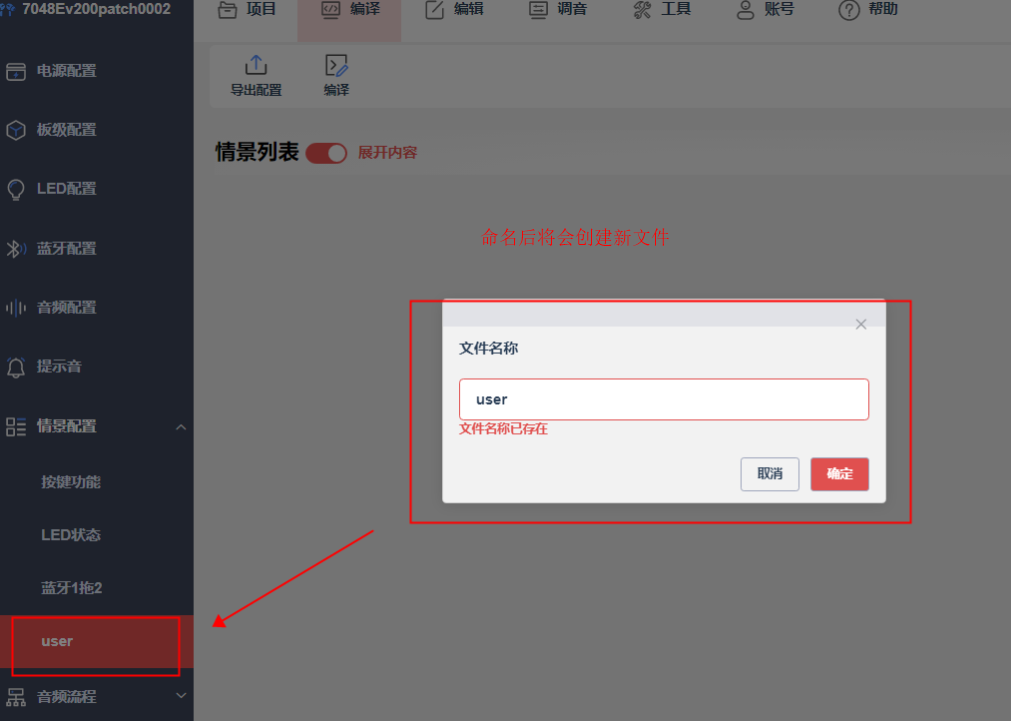Click the 编译 compile icon in toolbar
The image size is (1011, 721).
(336, 65)
